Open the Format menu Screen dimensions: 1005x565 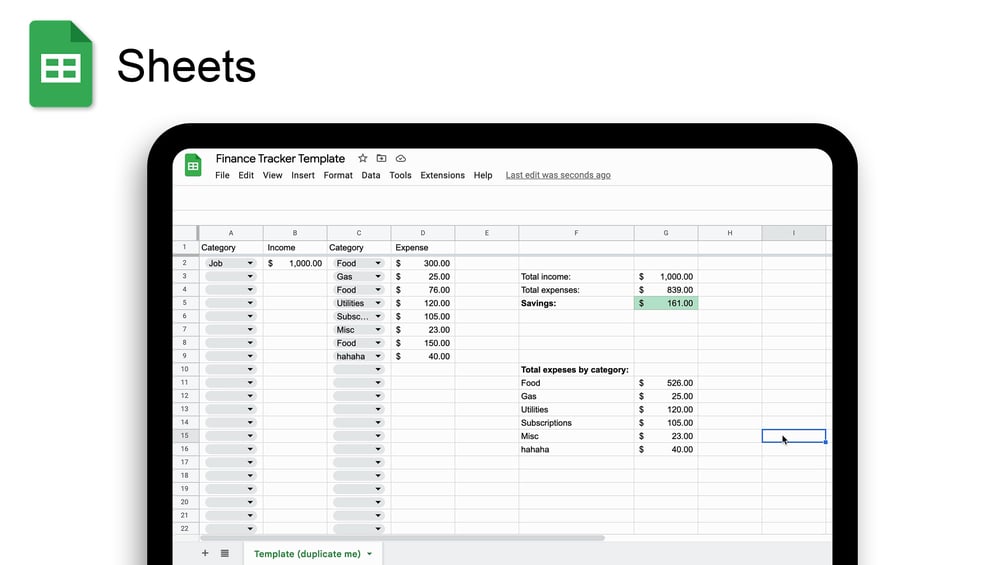338,175
